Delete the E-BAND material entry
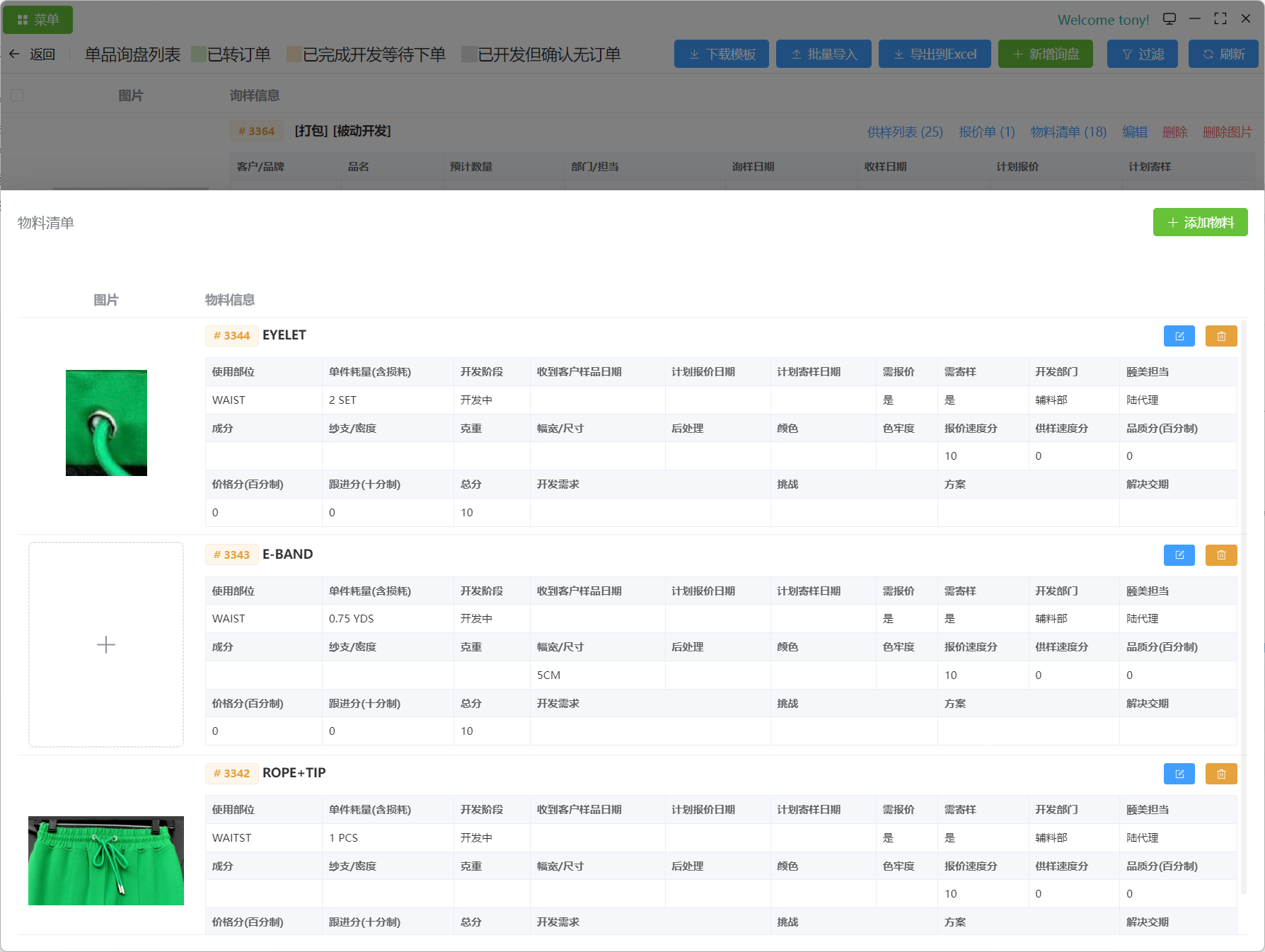 tap(1220, 555)
